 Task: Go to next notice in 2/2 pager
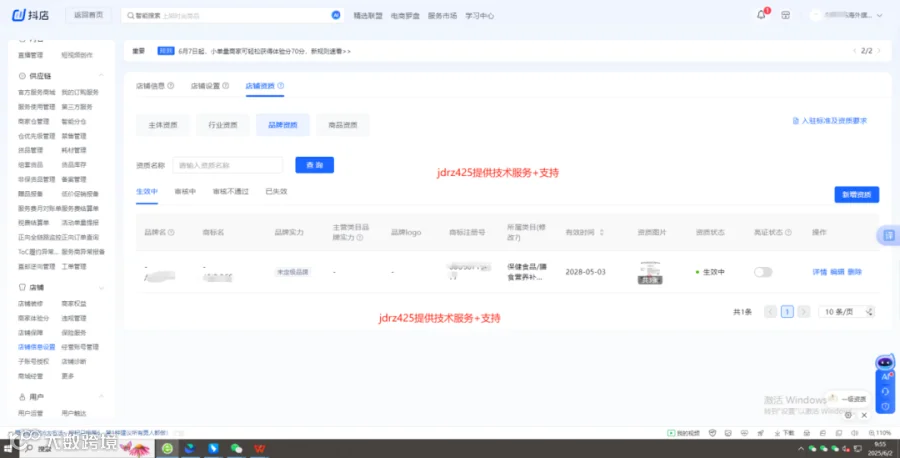coord(878,51)
